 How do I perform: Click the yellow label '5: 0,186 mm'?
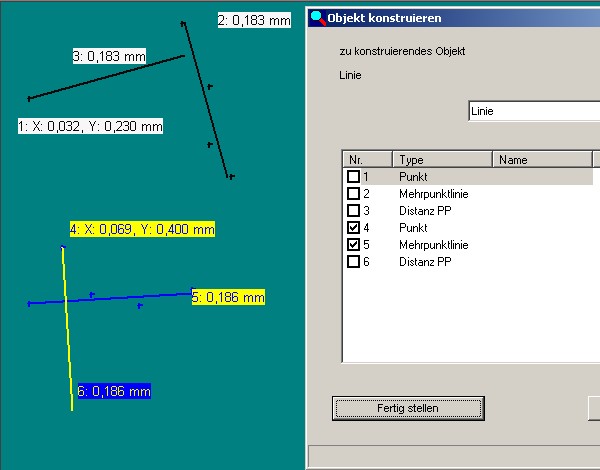pos(228,297)
